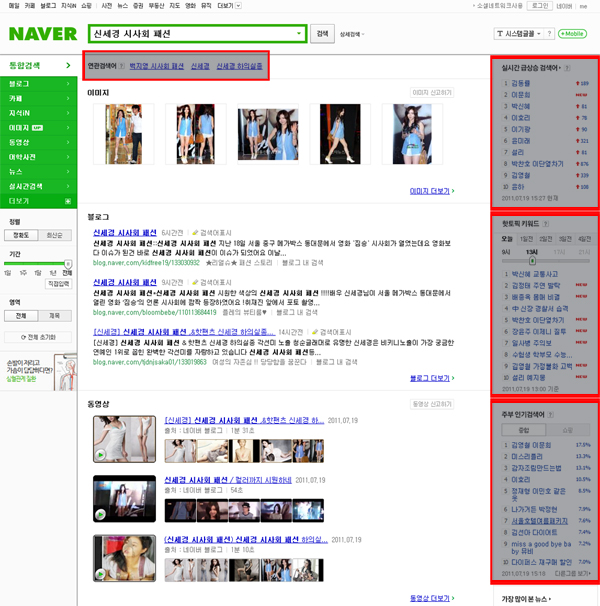Viewport: 600px width, 606px height.
Task: Click the 직접입력 period button
Action: 58,284
